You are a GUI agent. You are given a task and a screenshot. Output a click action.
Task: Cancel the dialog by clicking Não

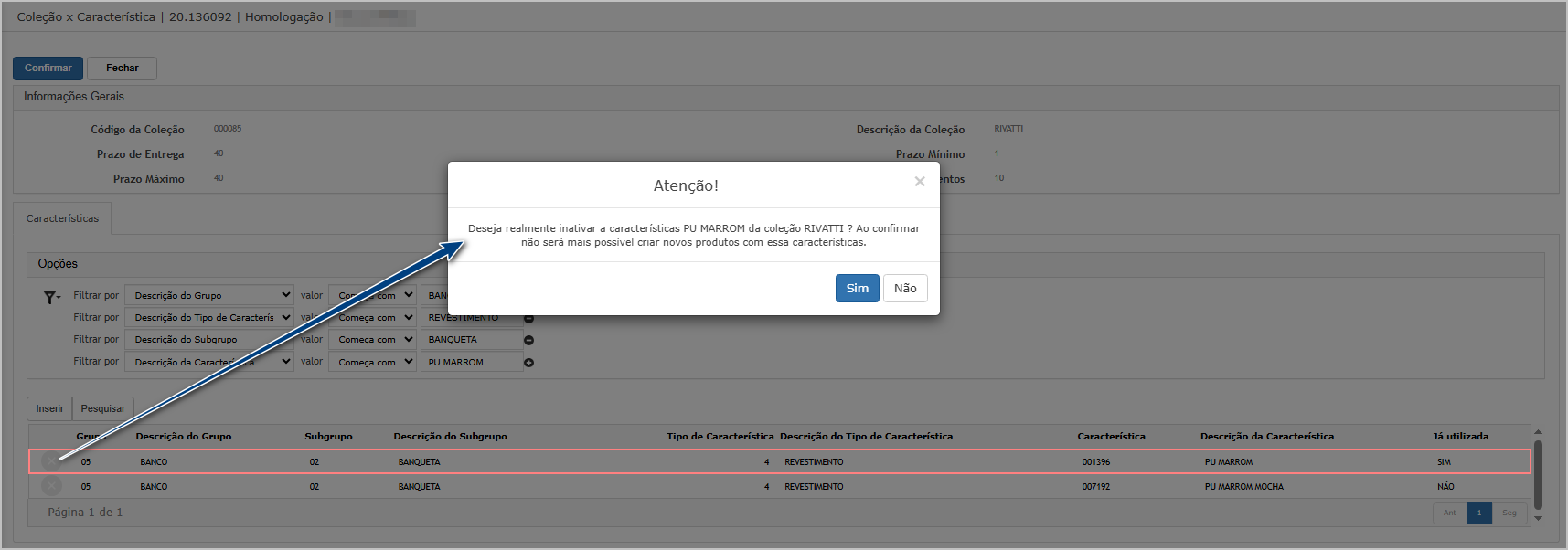pyautogui.click(x=905, y=288)
